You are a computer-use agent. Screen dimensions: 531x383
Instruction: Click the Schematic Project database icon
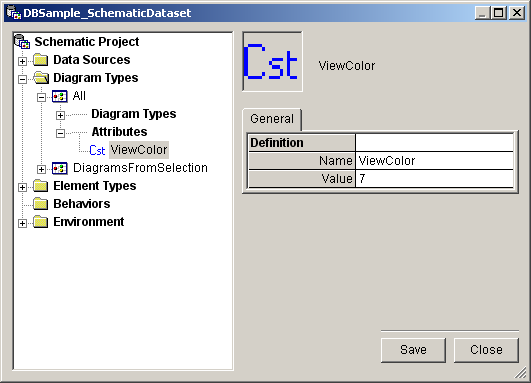pos(22,42)
